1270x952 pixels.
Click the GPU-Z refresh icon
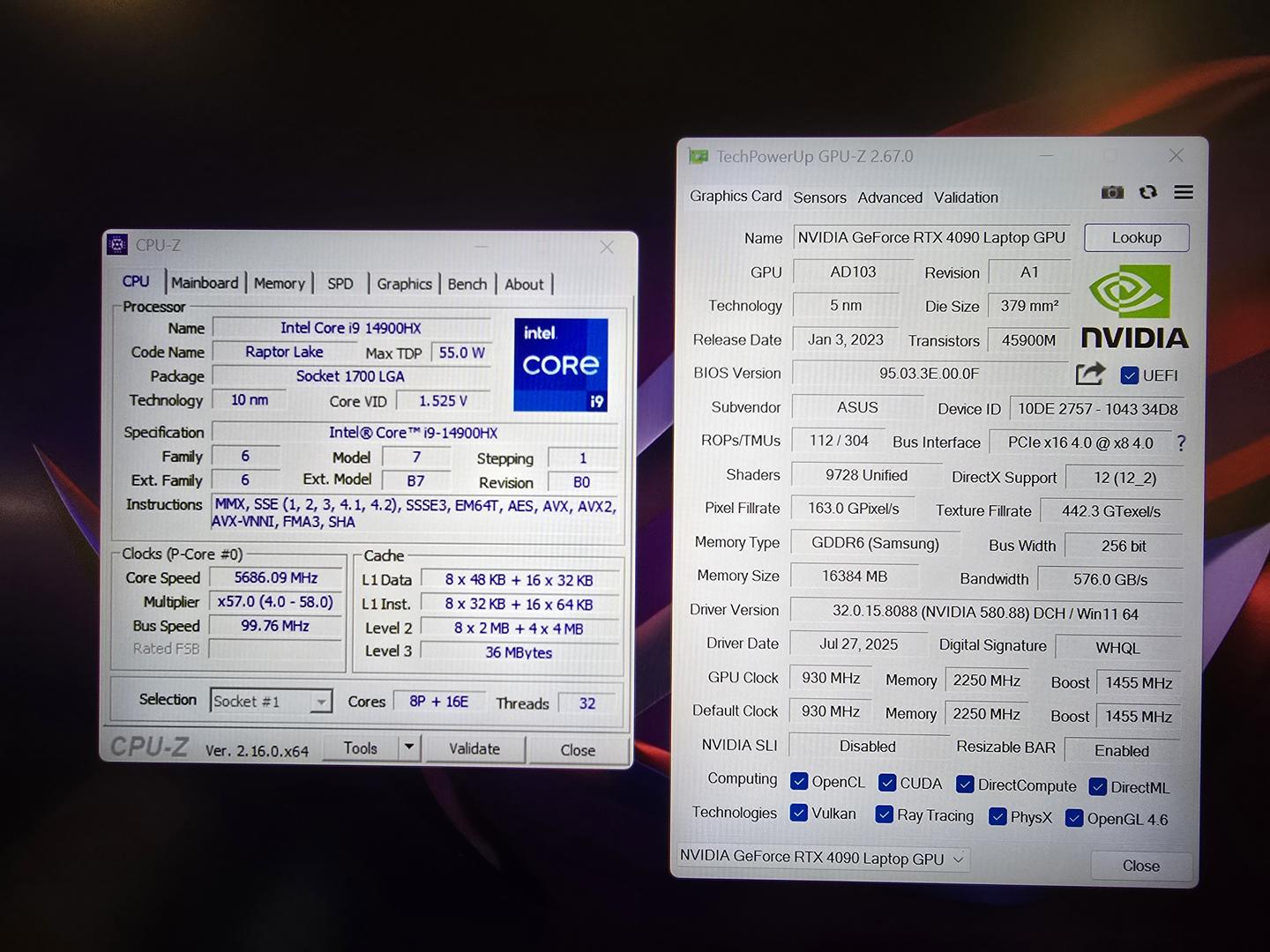(1148, 191)
